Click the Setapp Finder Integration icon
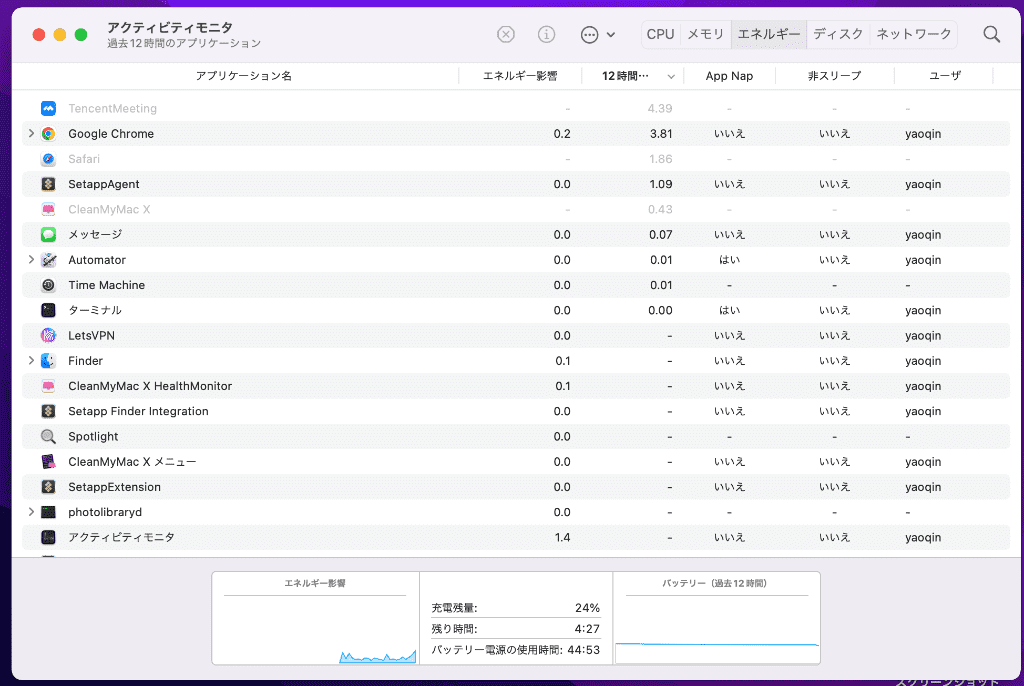This screenshot has width=1024, height=686. point(48,412)
